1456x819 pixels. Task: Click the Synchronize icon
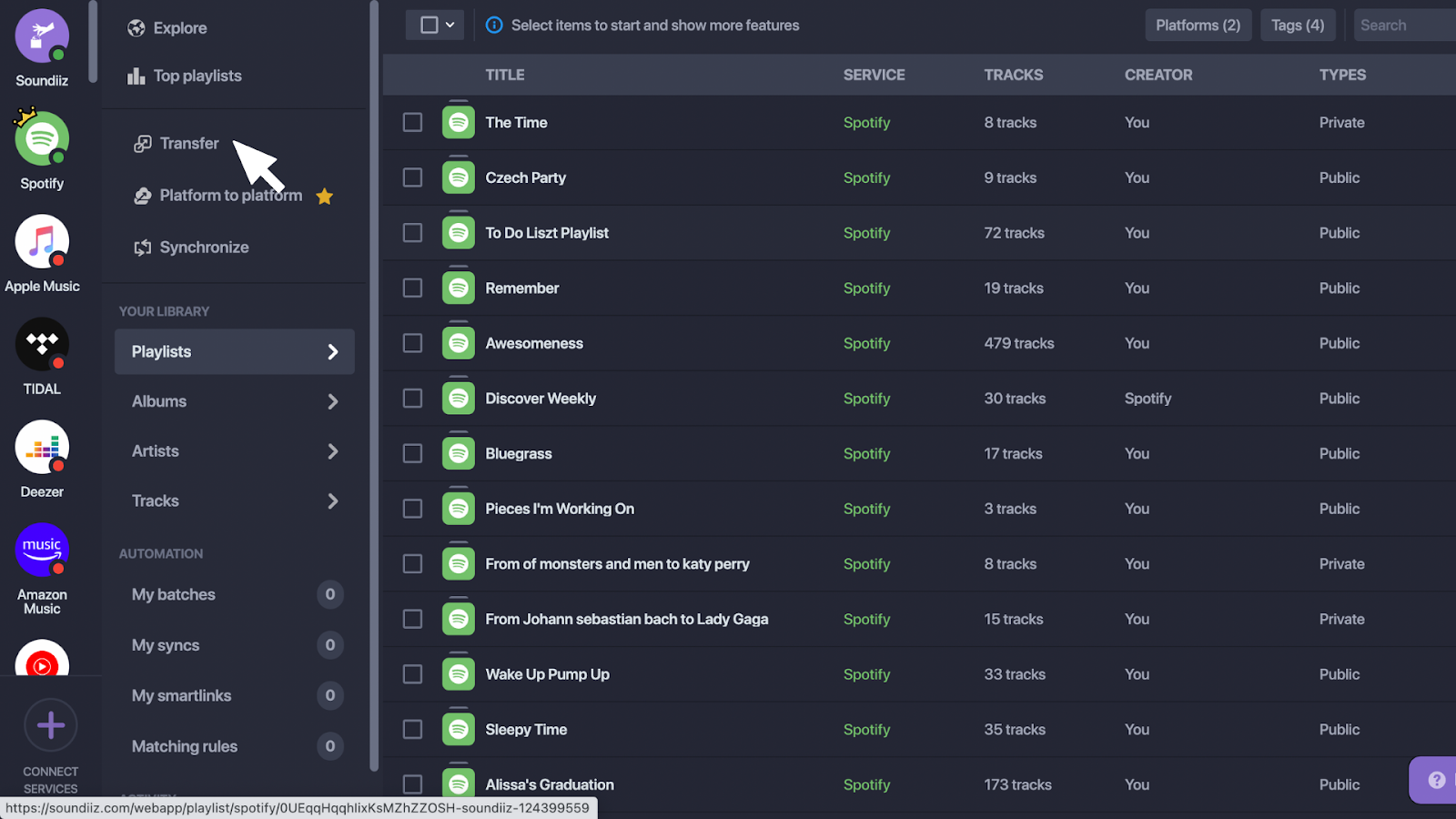click(x=143, y=248)
